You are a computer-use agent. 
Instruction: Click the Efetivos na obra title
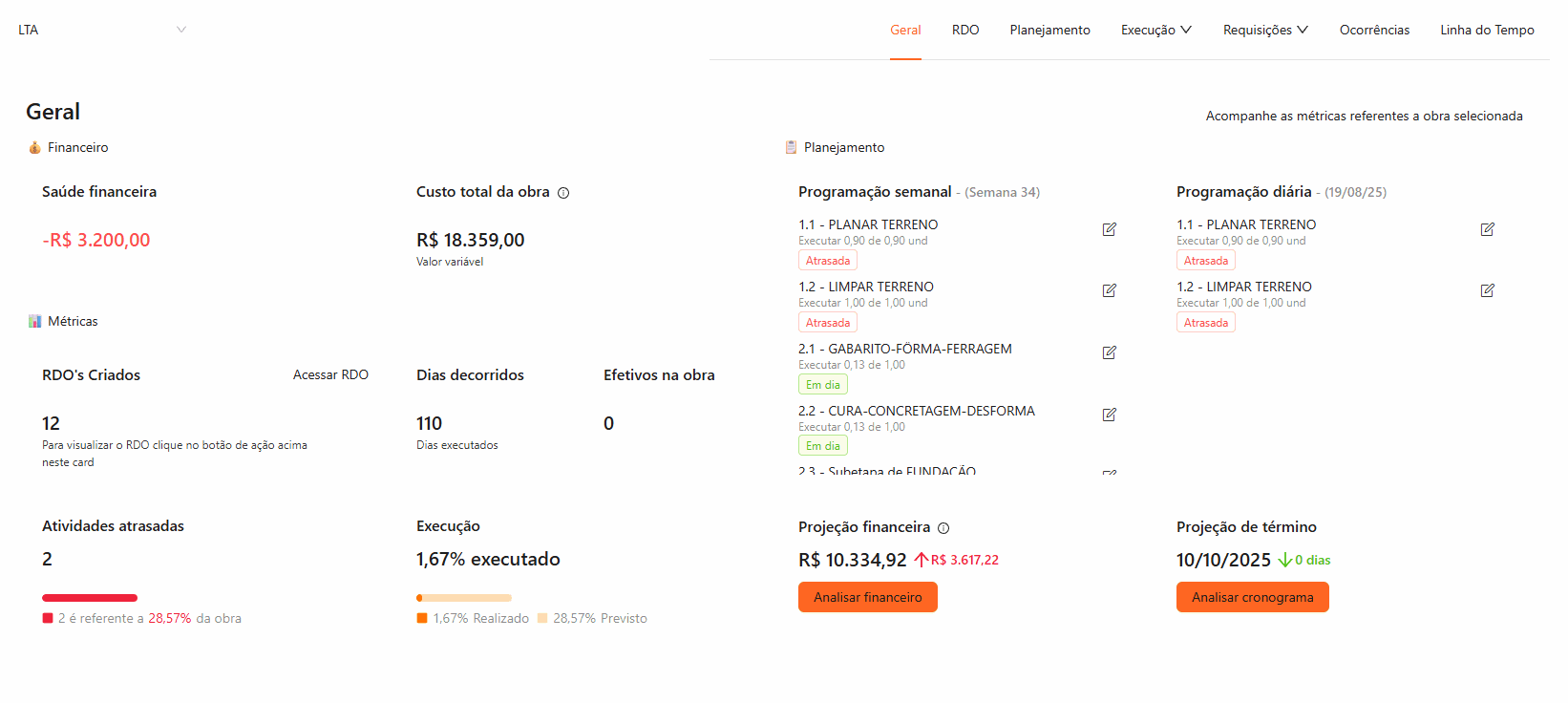coord(659,374)
